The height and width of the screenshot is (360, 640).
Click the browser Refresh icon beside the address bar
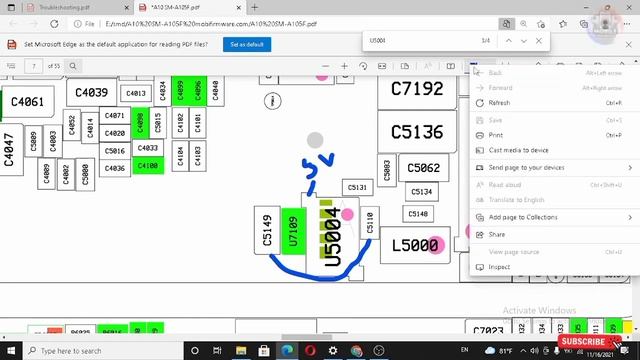click(54, 24)
